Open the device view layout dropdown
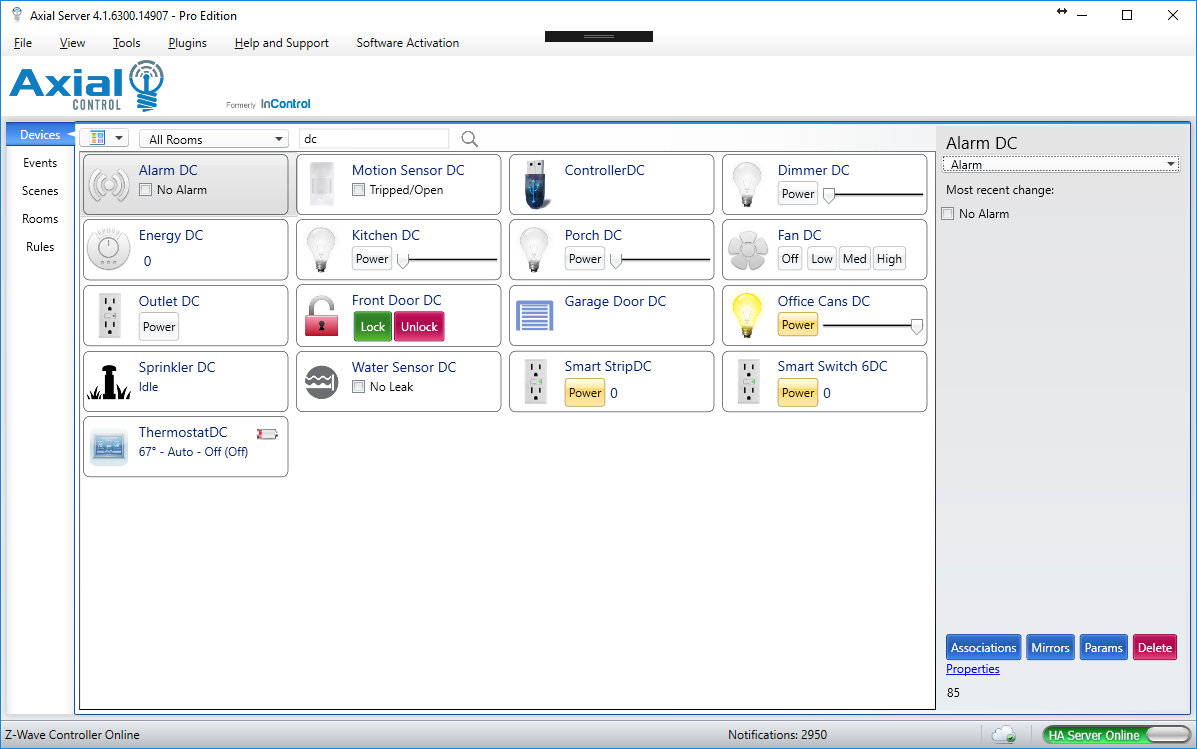The height and width of the screenshot is (749, 1197). tap(104, 139)
